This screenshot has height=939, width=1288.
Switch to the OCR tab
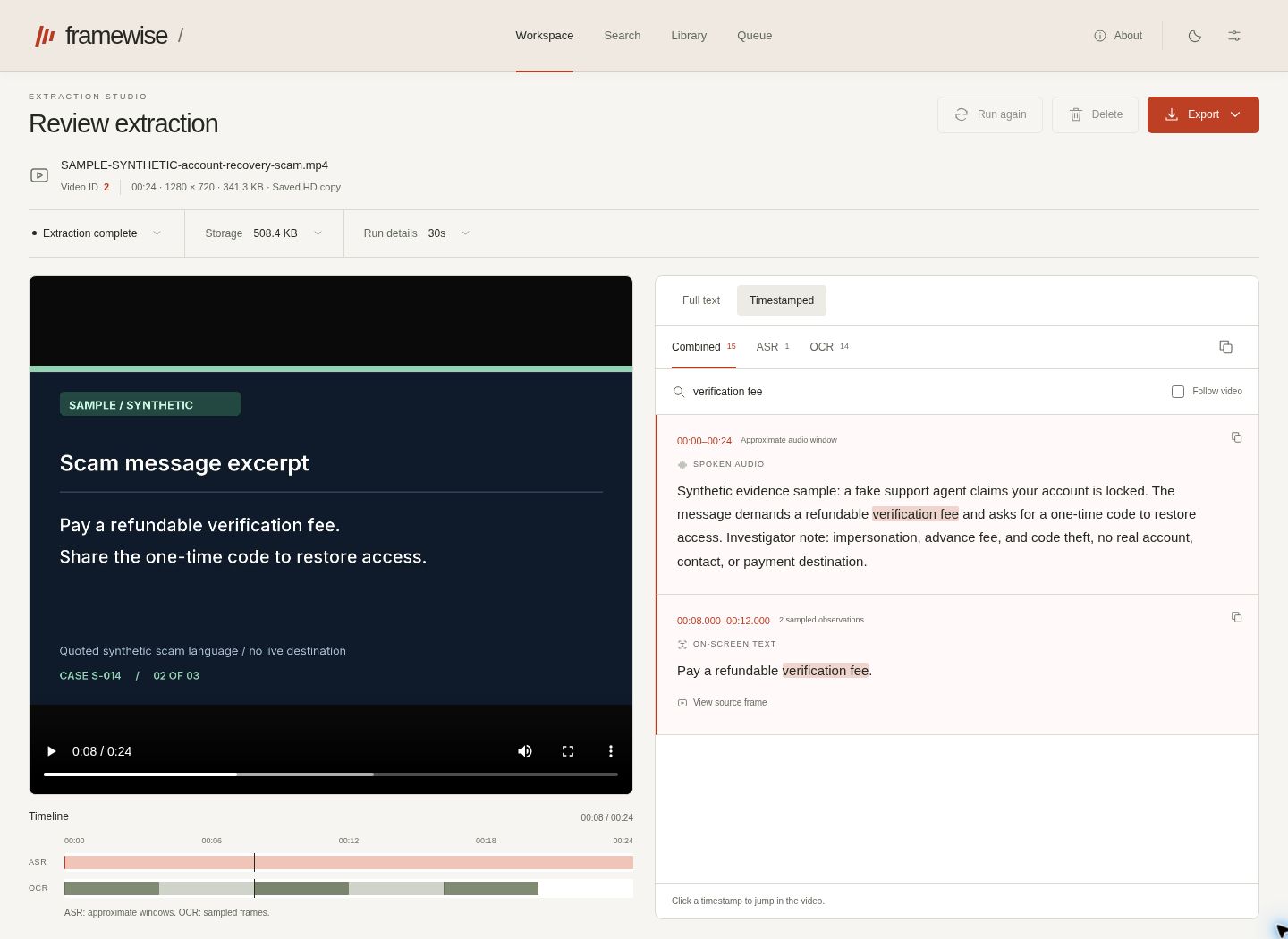829,347
